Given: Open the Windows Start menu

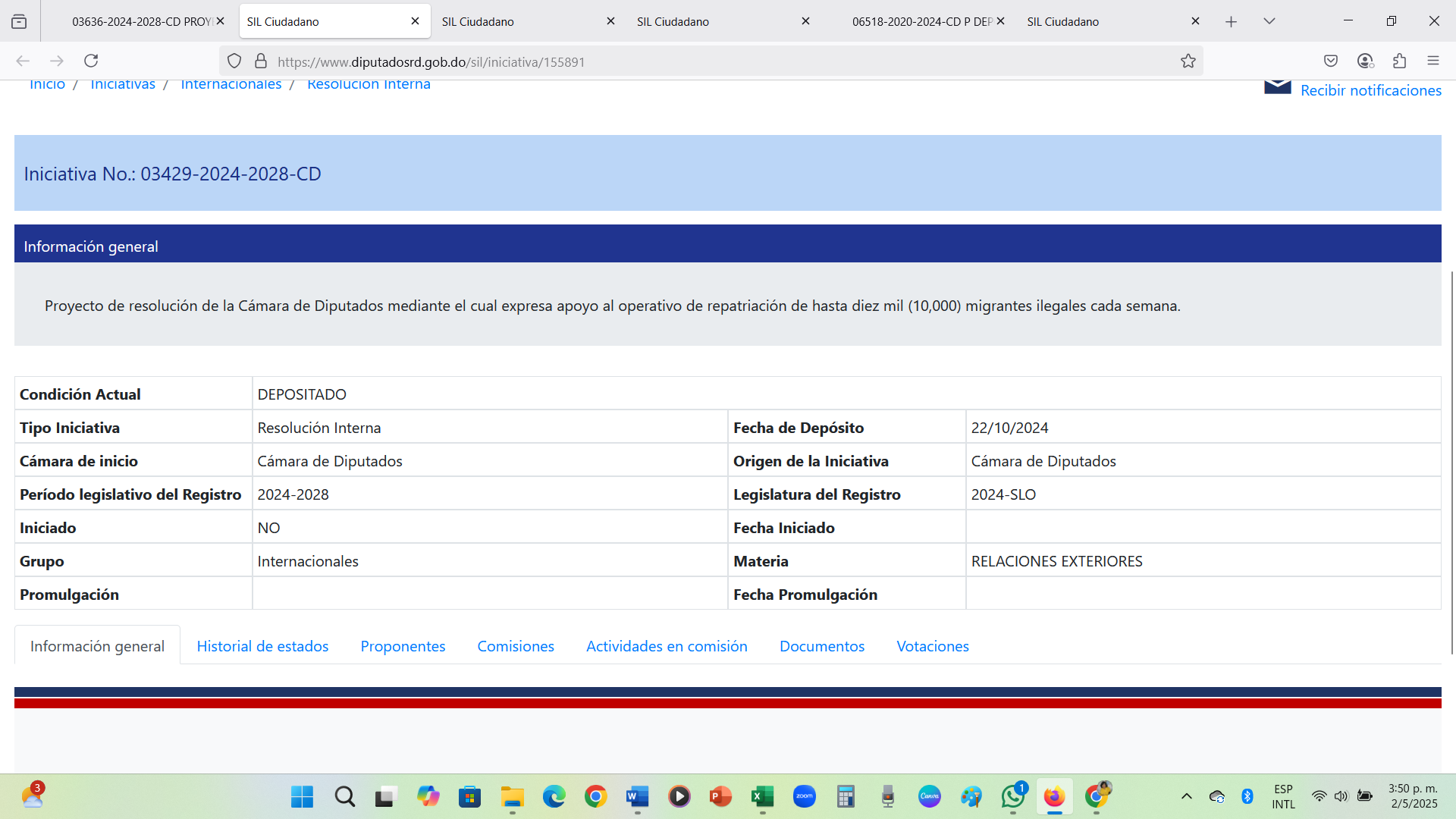Looking at the screenshot, I should pyautogui.click(x=303, y=796).
